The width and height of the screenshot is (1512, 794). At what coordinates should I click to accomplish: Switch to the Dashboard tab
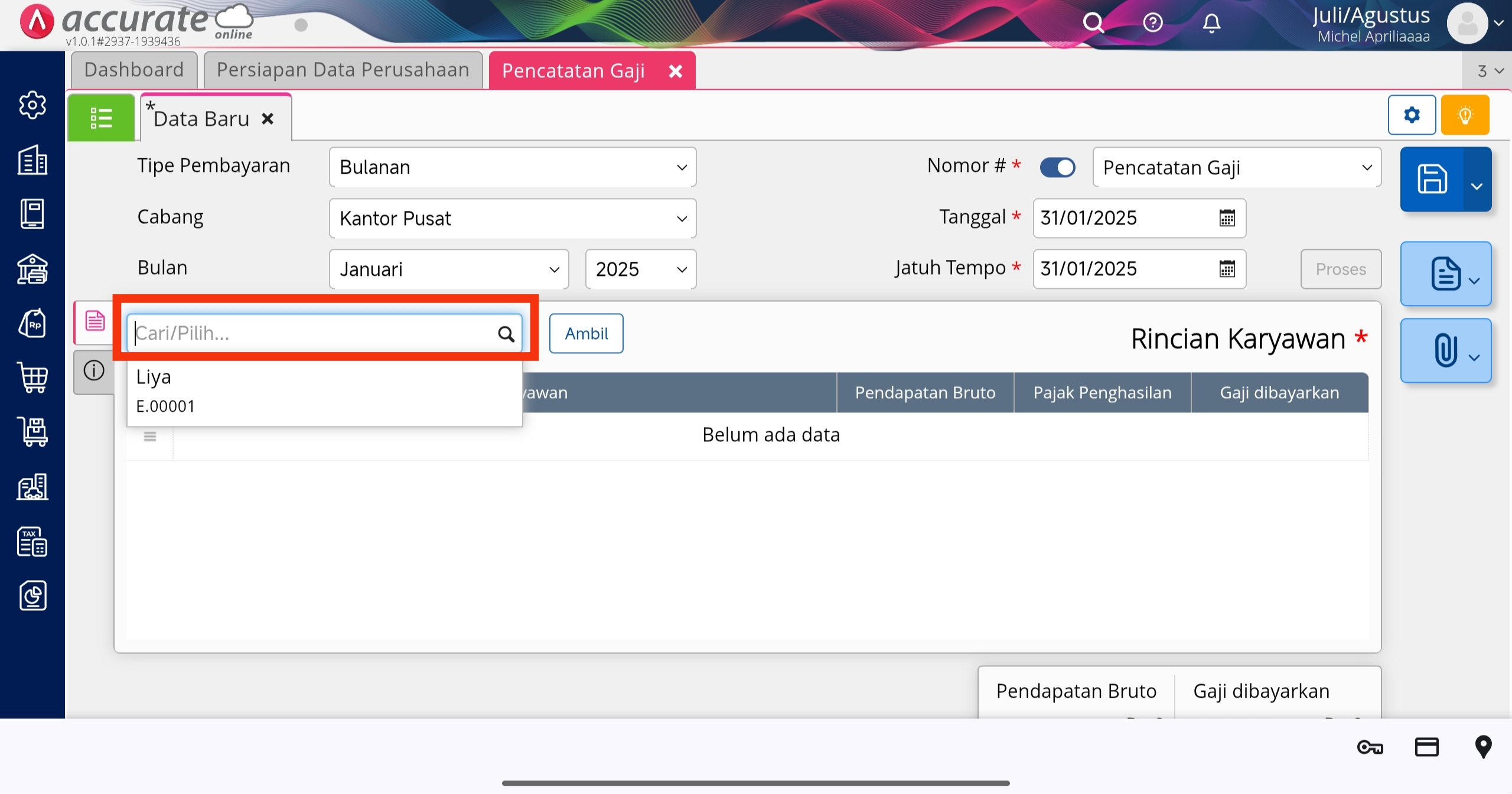pos(134,70)
